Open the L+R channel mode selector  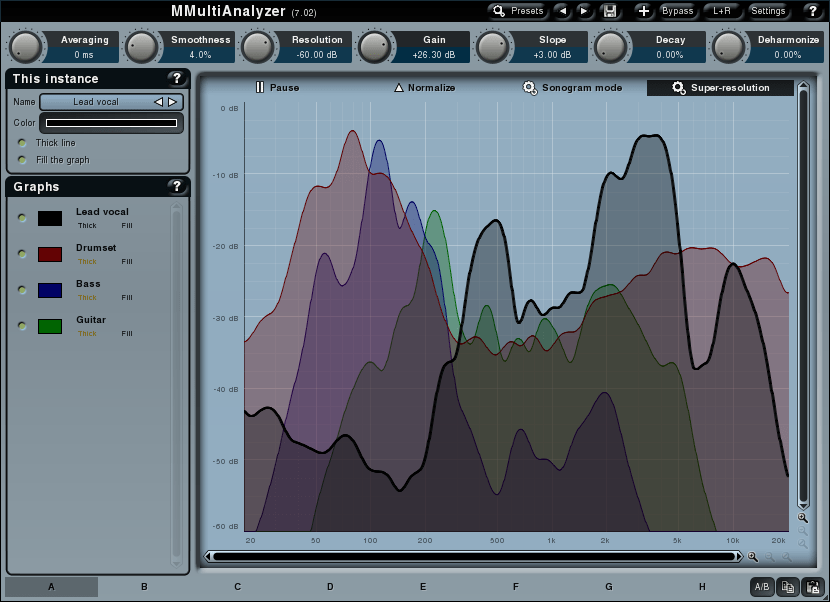coord(721,11)
